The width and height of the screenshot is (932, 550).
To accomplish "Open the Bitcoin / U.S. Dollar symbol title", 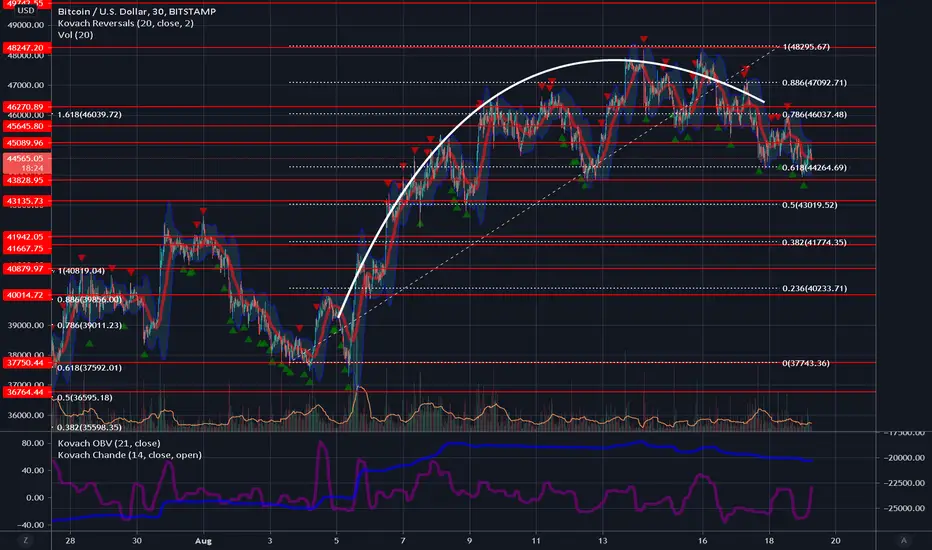I will [137, 11].
